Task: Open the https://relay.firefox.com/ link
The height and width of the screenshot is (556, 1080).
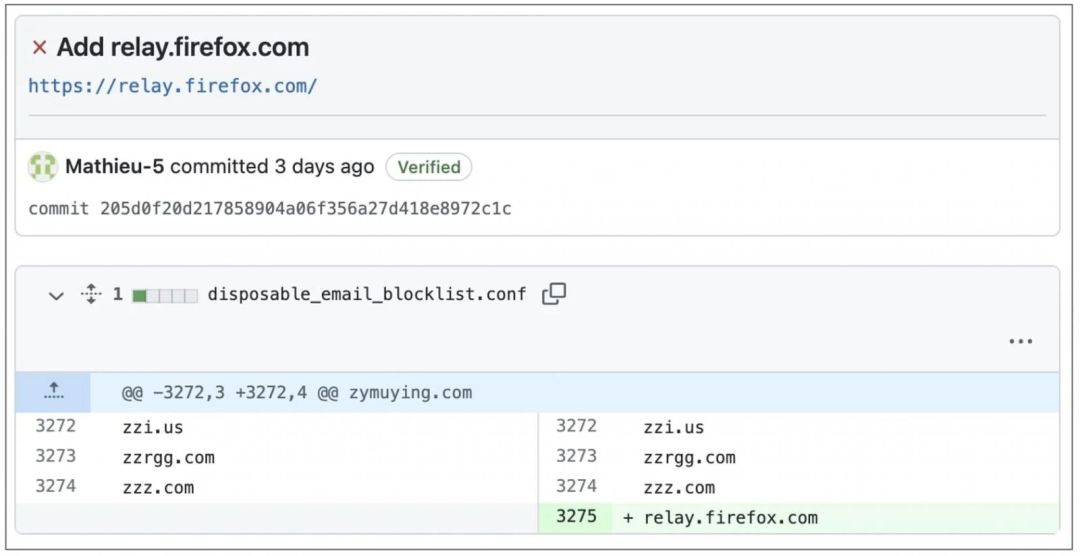Action: pyautogui.click(x=172, y=86)
